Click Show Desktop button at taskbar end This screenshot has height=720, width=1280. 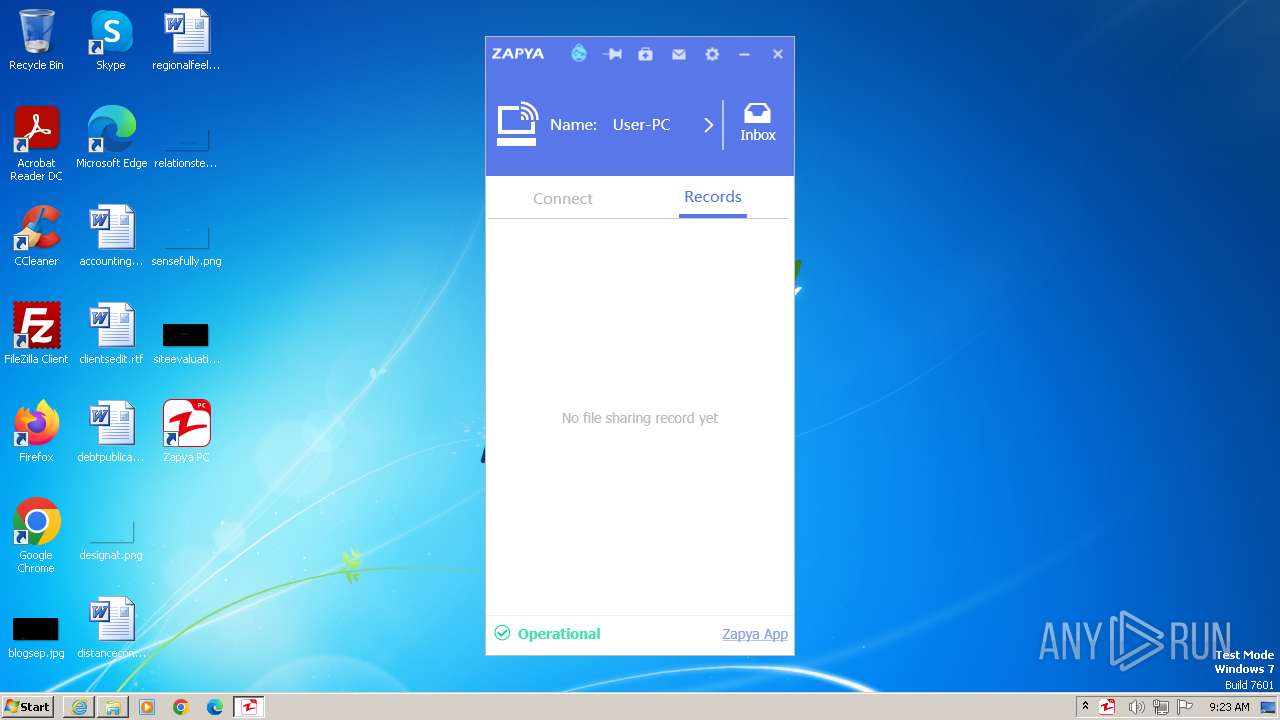(1269, 707)
